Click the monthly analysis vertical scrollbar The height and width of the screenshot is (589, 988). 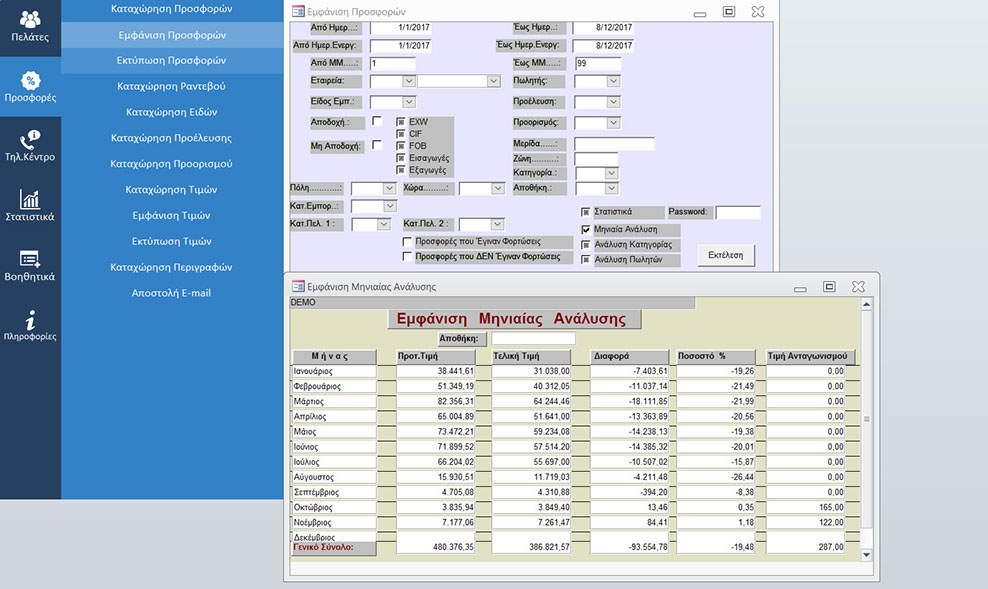point(866,450)
